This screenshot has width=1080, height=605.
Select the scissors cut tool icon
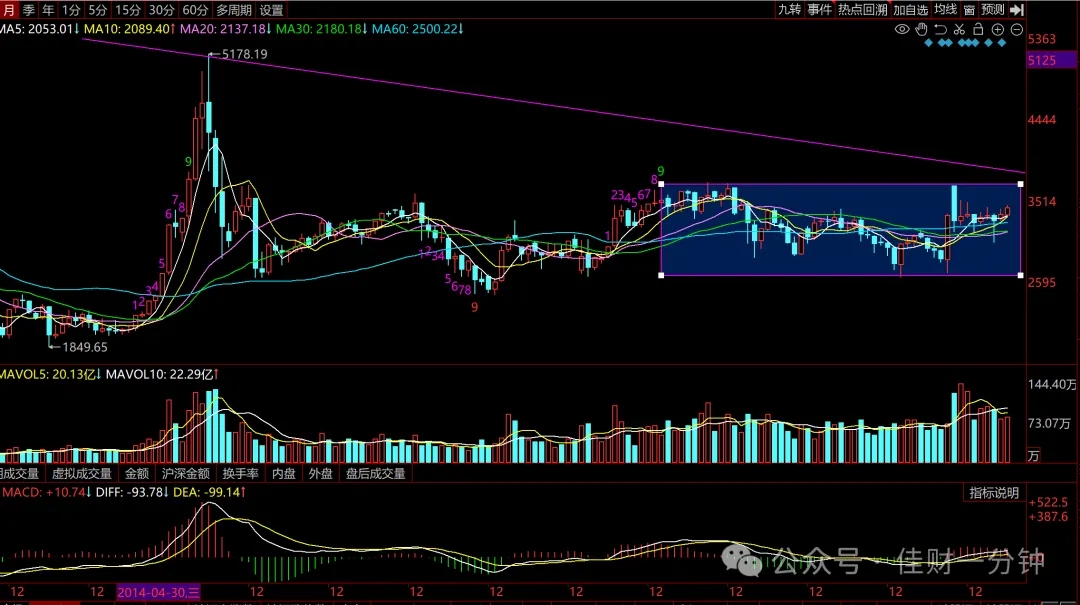point(959,29)
